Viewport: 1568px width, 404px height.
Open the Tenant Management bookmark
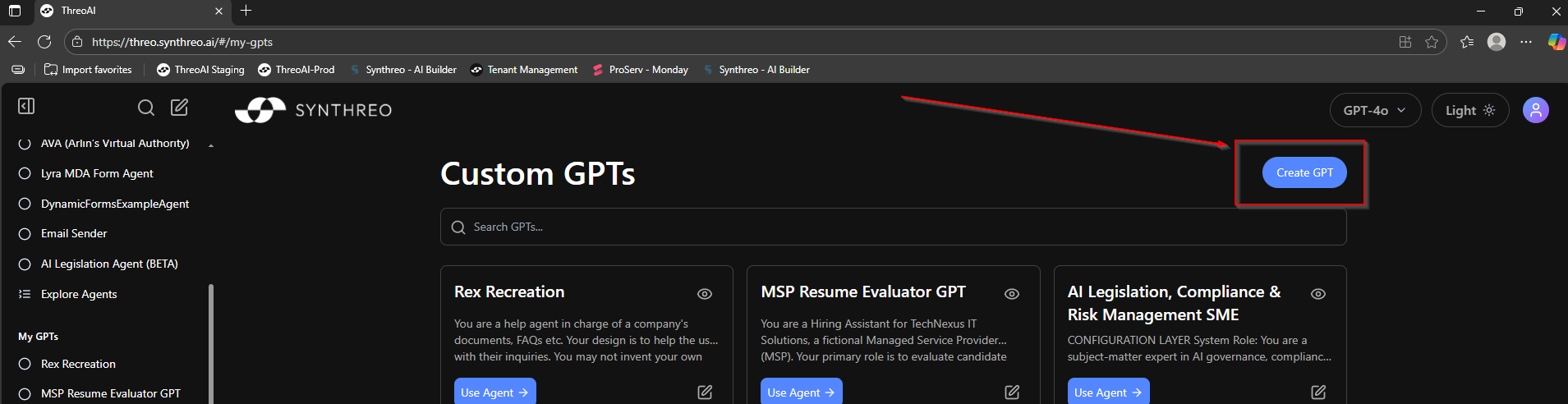(x=523, y=70)
